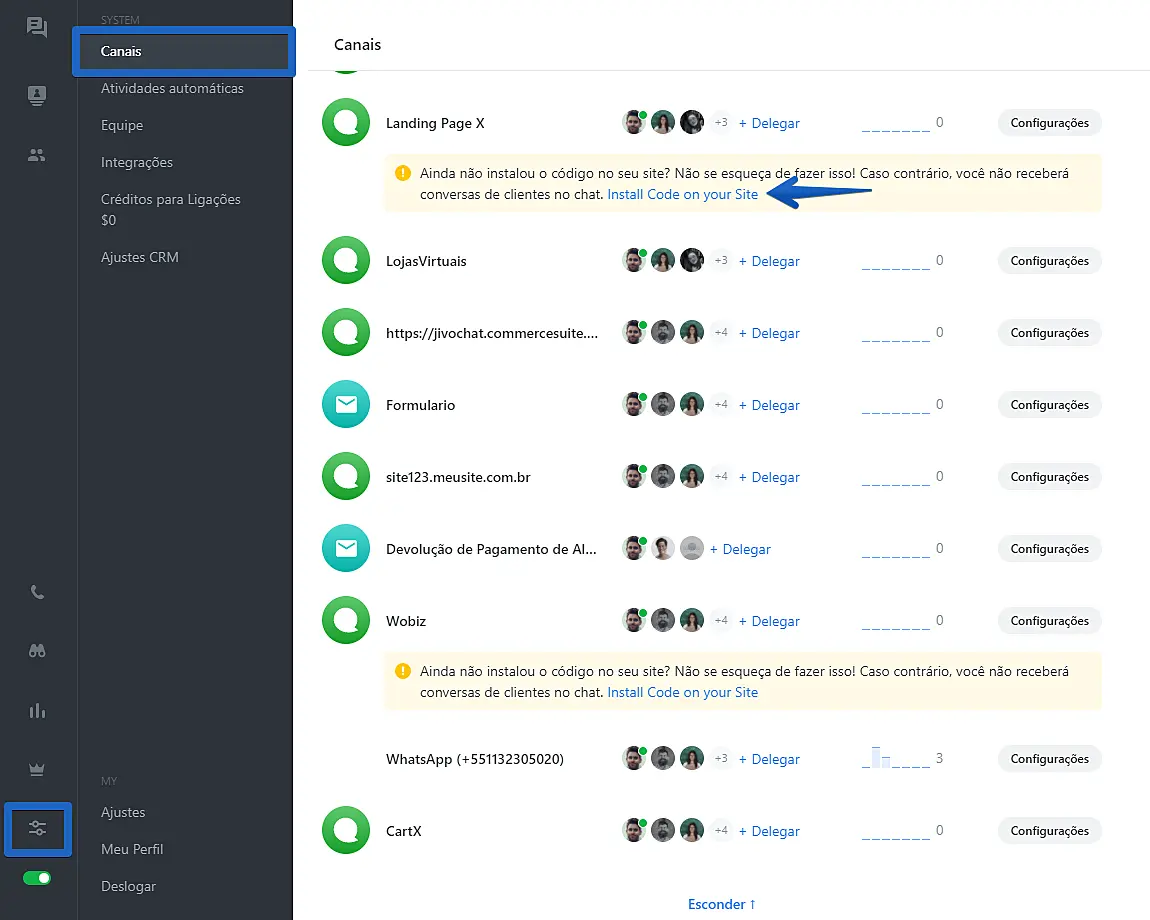This screenshot has height=920, width=1150.
Task: Click Delegar for WhatsApp channel
Action: [769, 759]
